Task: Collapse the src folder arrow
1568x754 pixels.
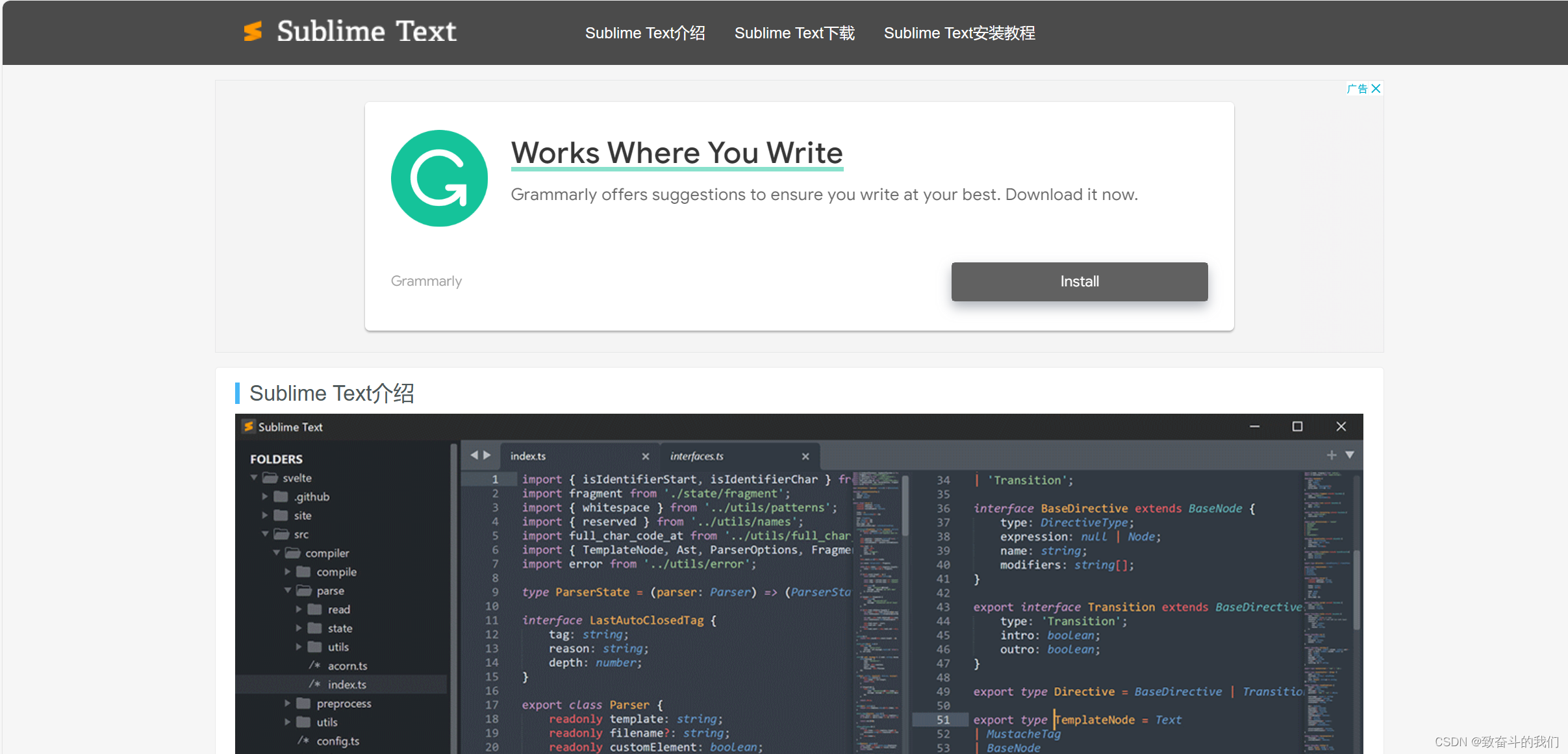Action: (265, 534)
